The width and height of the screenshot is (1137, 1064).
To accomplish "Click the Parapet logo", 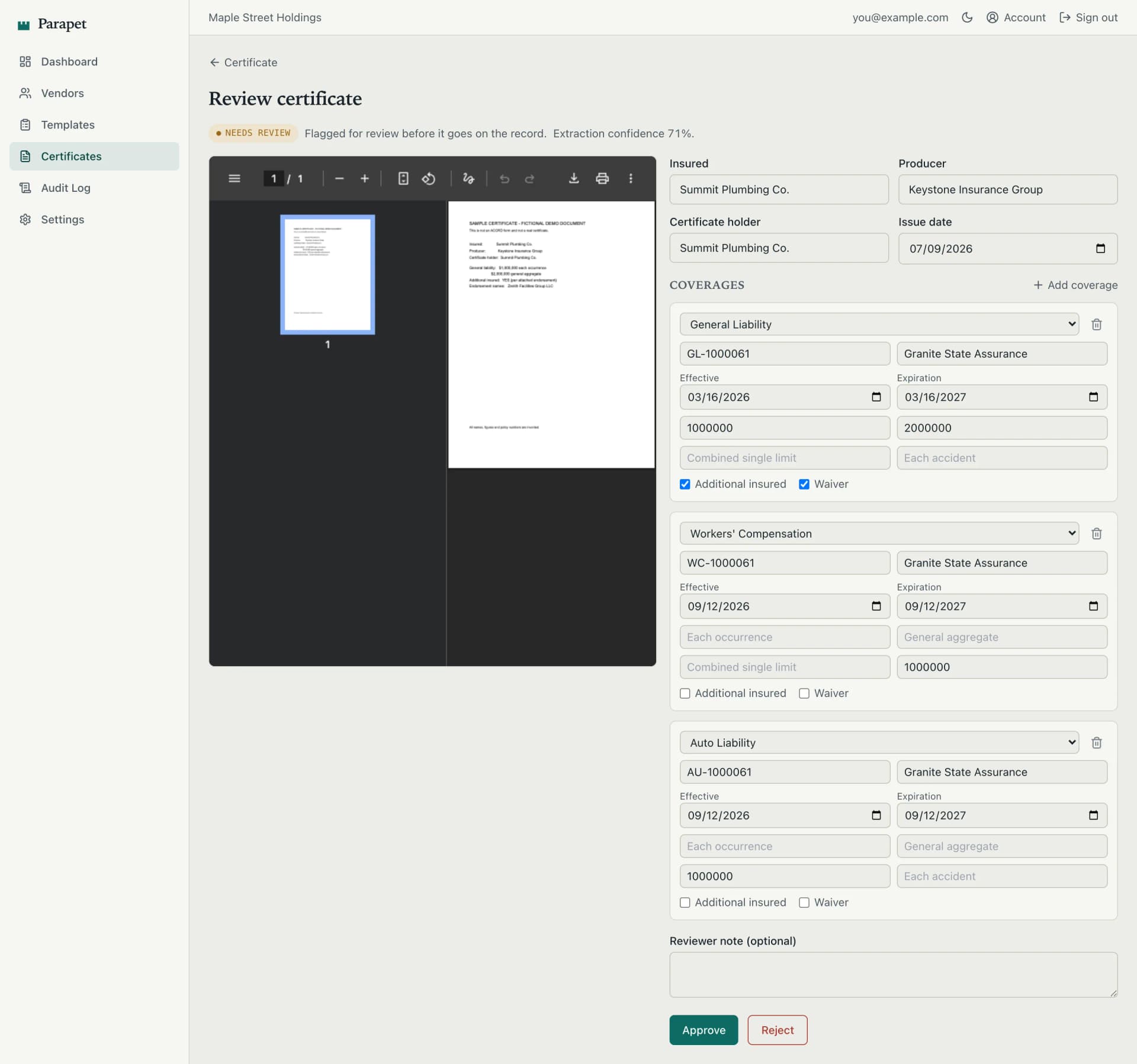I will (52, 24).
